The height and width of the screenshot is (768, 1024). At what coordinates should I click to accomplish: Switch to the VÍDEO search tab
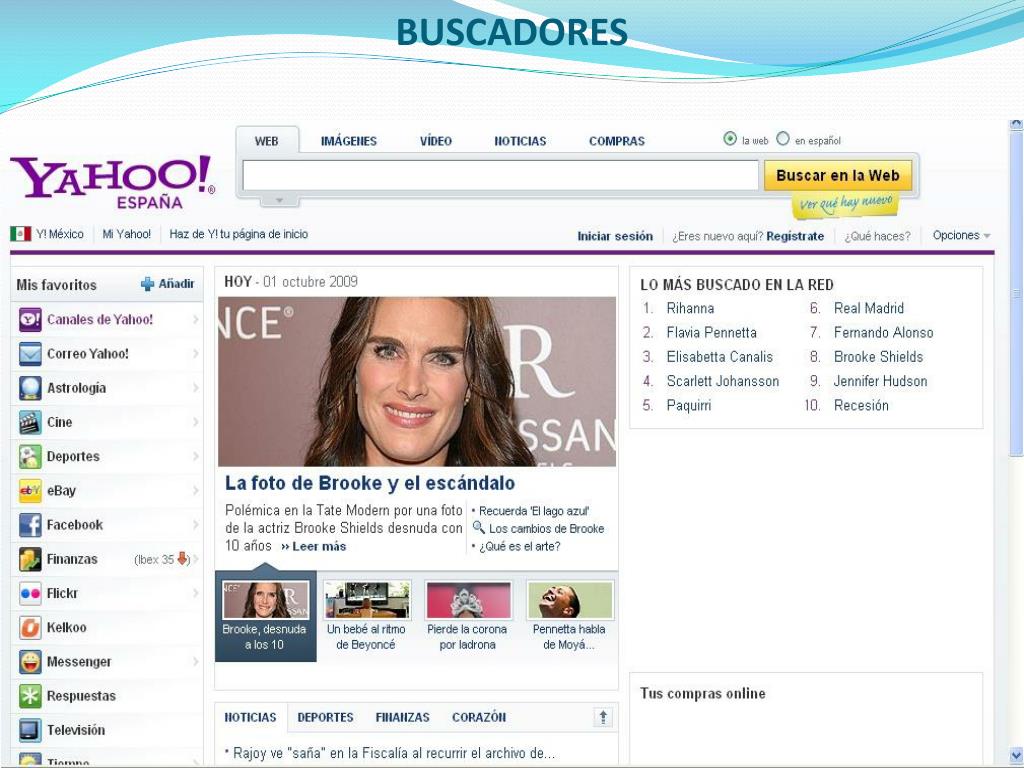pyautogui.click(x=436, y=141)
